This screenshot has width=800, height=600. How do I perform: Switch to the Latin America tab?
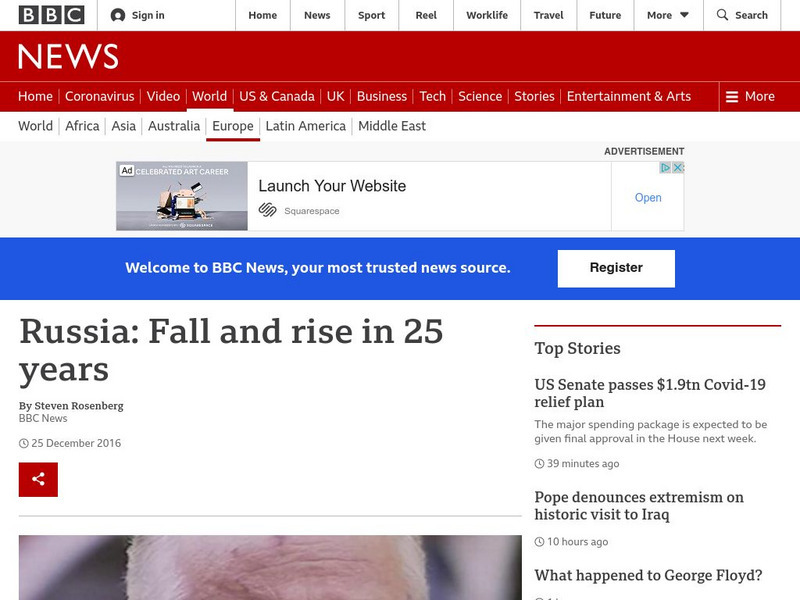point(305,126)
